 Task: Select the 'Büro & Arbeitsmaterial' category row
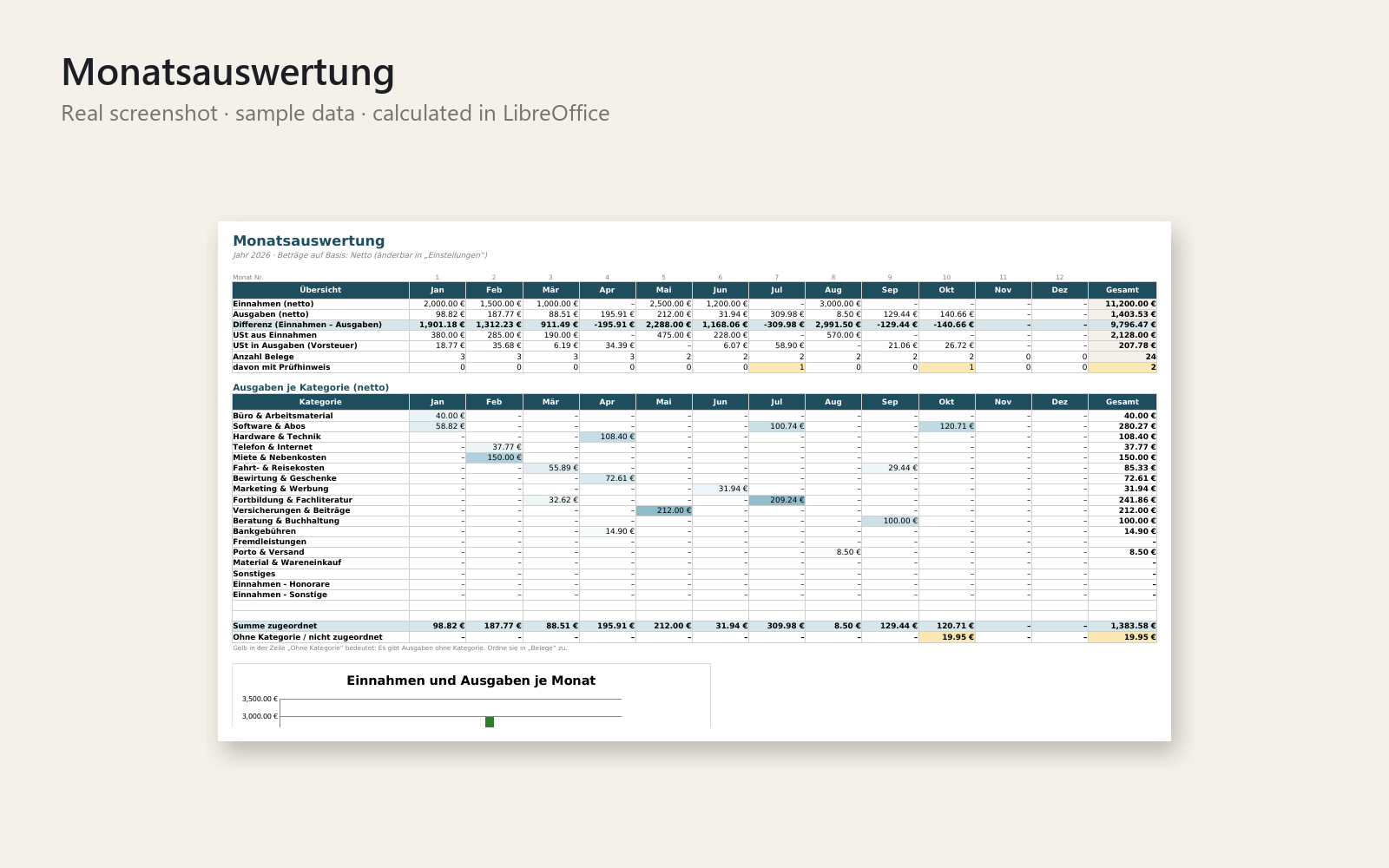(694, 416)
